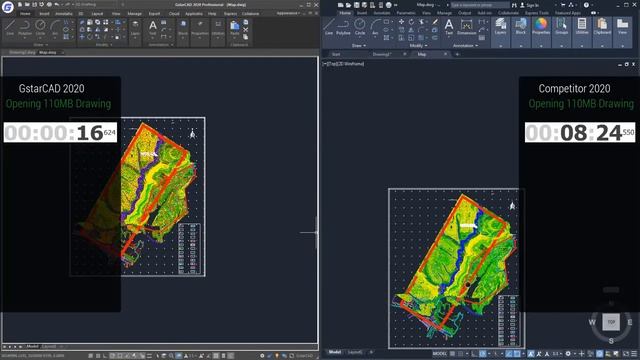Switch to the Start document tab in Competitor
The height and width of the screenshot is (360, 640).
point(336,54)
